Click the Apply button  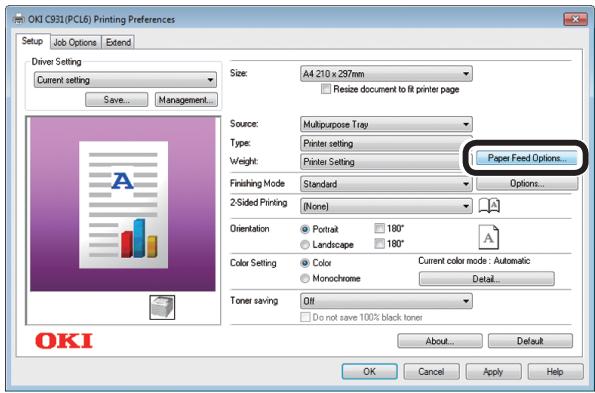(x=493, y=371)
